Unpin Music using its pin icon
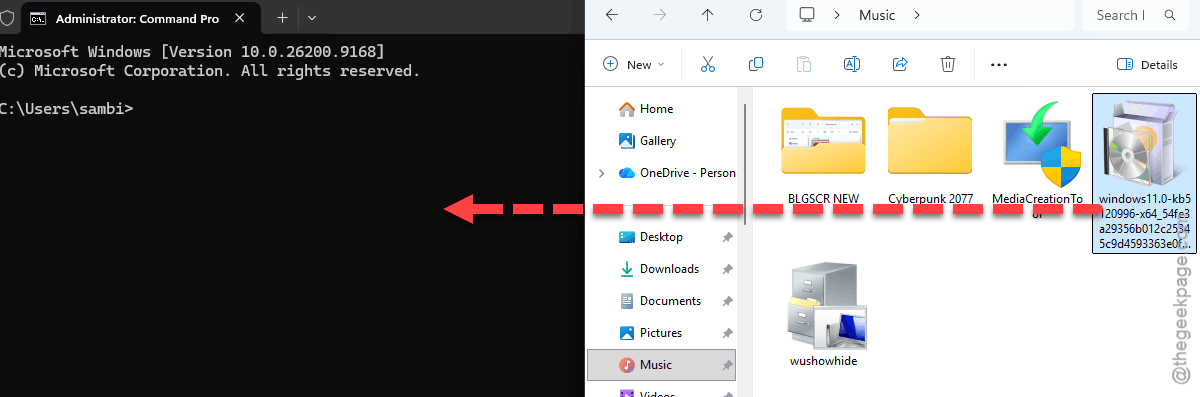The width and height of the screenshot is (1200, 397). point(727,365)
